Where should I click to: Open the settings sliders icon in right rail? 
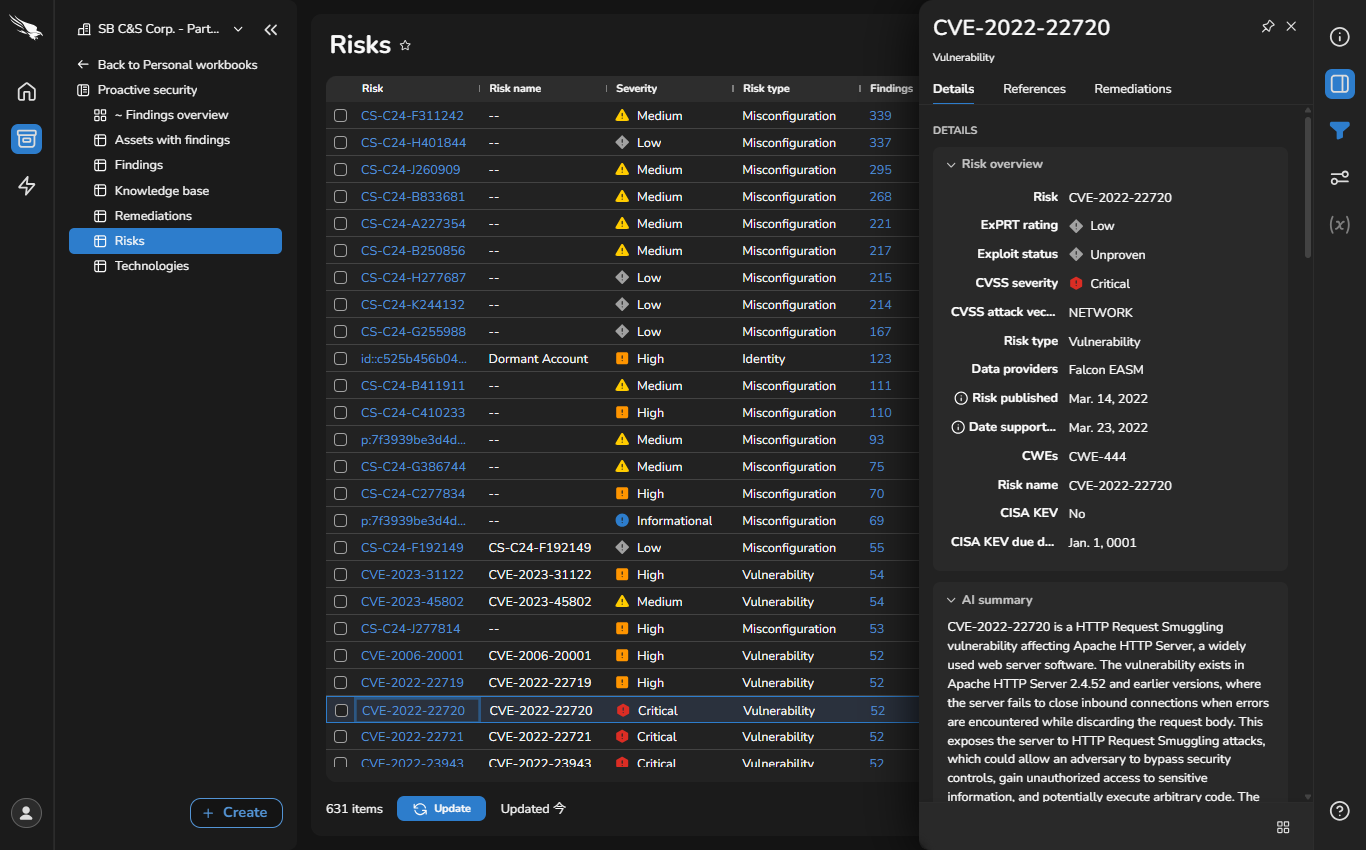coord(1340,178)
